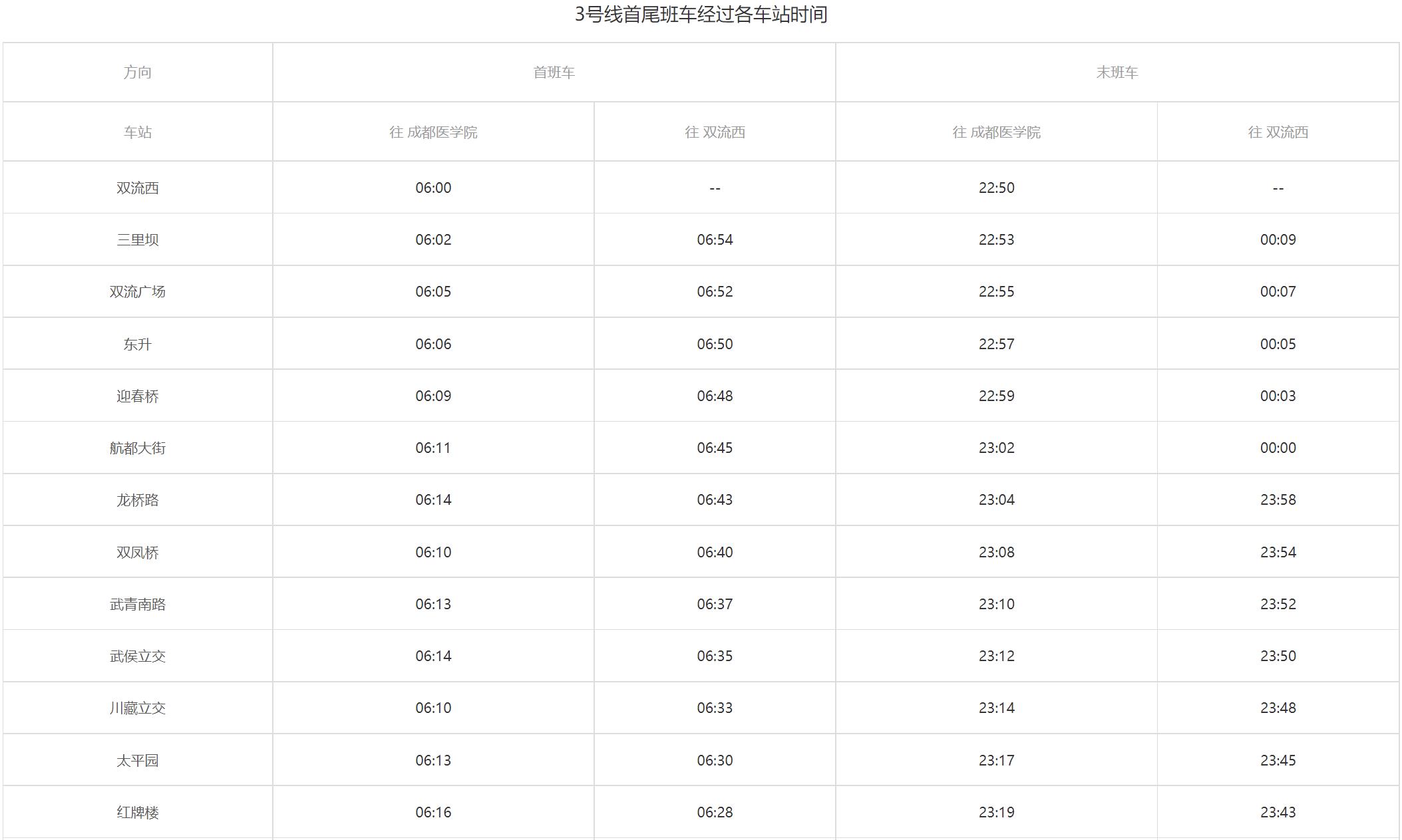Click 06:43 in the 龙桥路 row
Viewport: 1402px width, 840px height.
pyautogui.click(x=715, y=499)
